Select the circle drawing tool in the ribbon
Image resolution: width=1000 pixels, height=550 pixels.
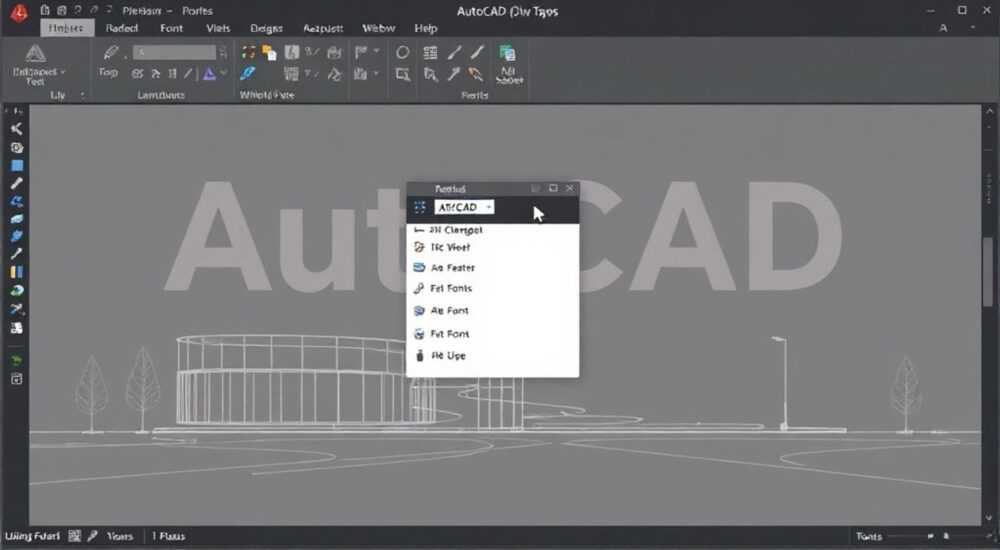[x=402, y=52]
